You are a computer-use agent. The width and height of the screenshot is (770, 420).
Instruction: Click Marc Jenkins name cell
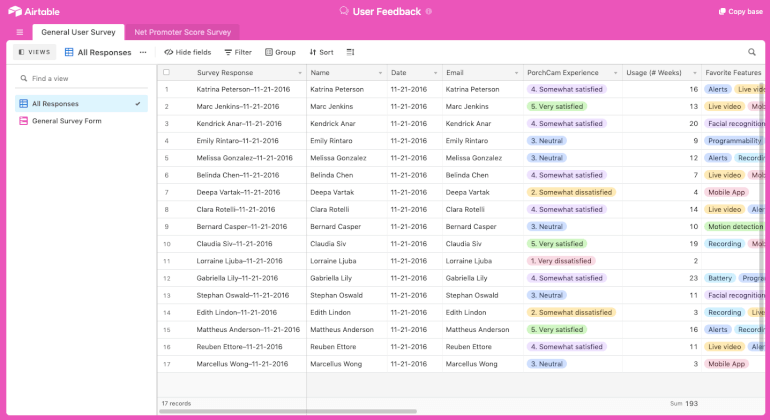(347, 107)
